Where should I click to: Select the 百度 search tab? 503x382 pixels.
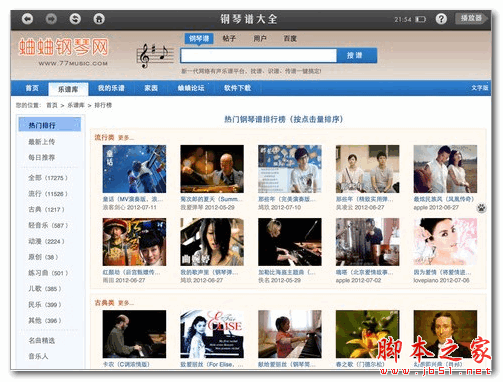[290, 38]
